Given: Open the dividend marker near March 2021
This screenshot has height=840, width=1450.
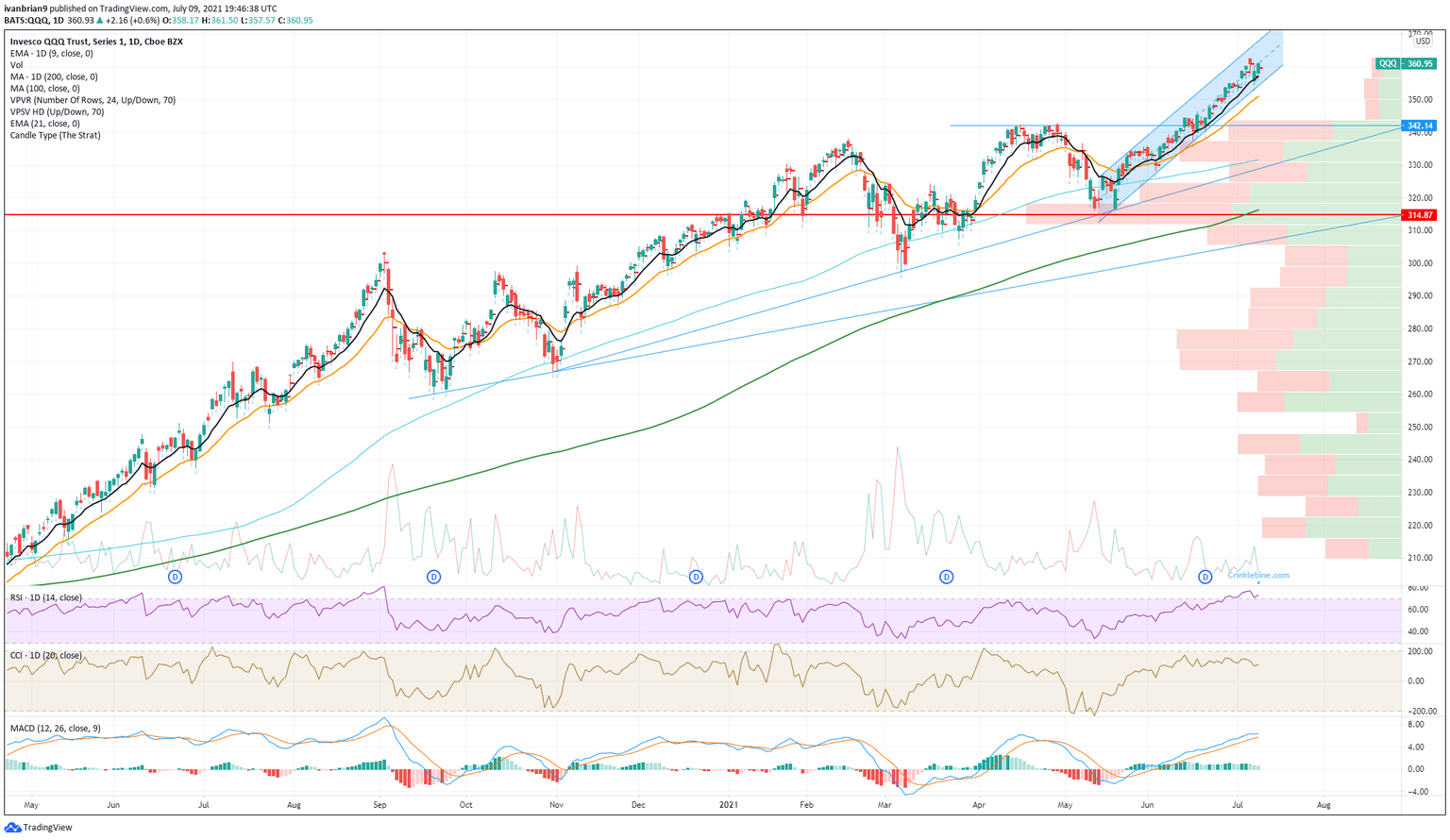Looking at the screenshot, I should tap(946, 577).
